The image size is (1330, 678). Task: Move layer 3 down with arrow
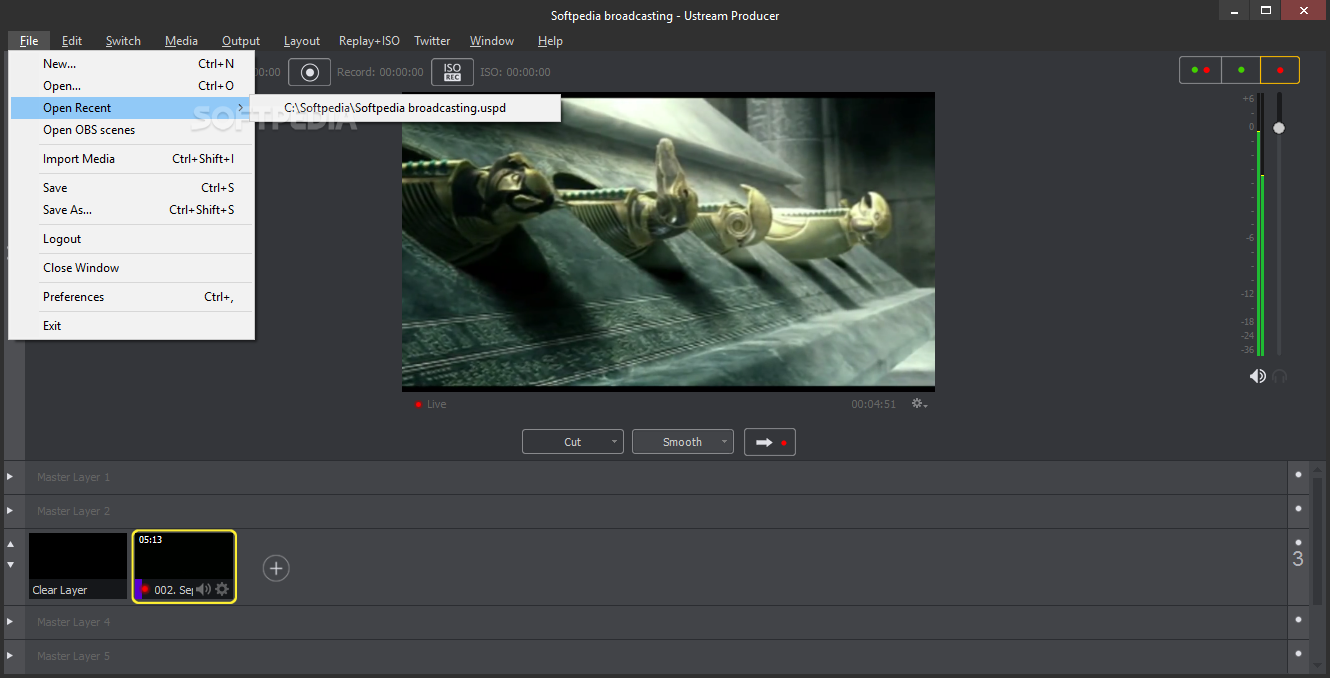pyautogui.click(x=11, y=564)
